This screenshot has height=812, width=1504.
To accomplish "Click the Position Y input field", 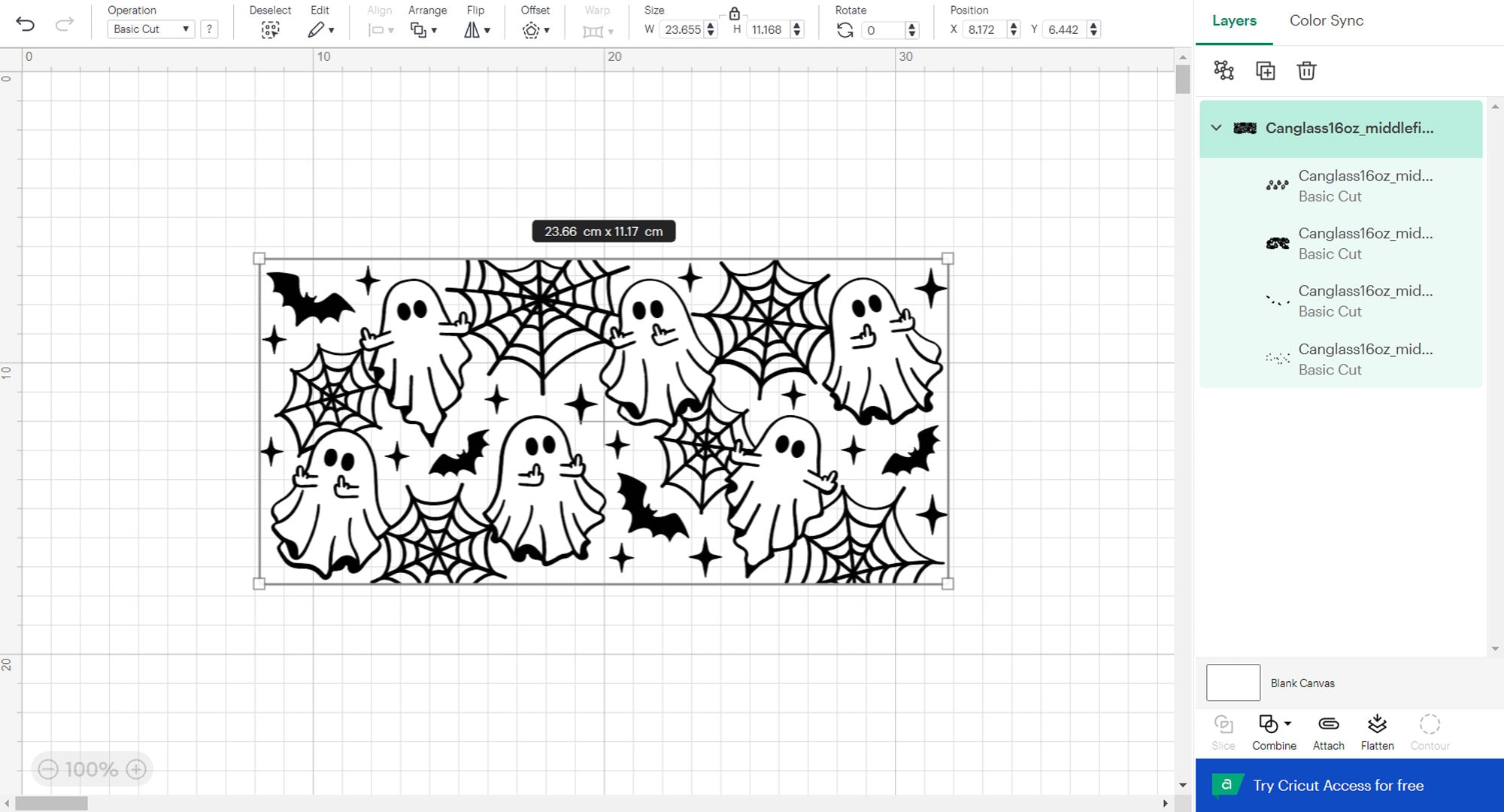I will click(1064, 29).
